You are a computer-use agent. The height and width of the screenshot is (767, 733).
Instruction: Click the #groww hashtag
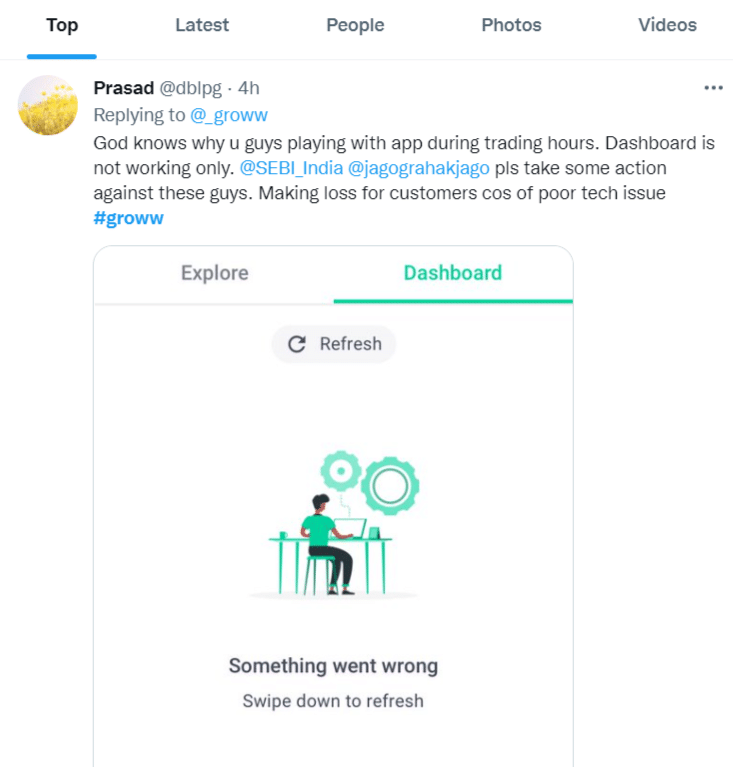point(128,218)
